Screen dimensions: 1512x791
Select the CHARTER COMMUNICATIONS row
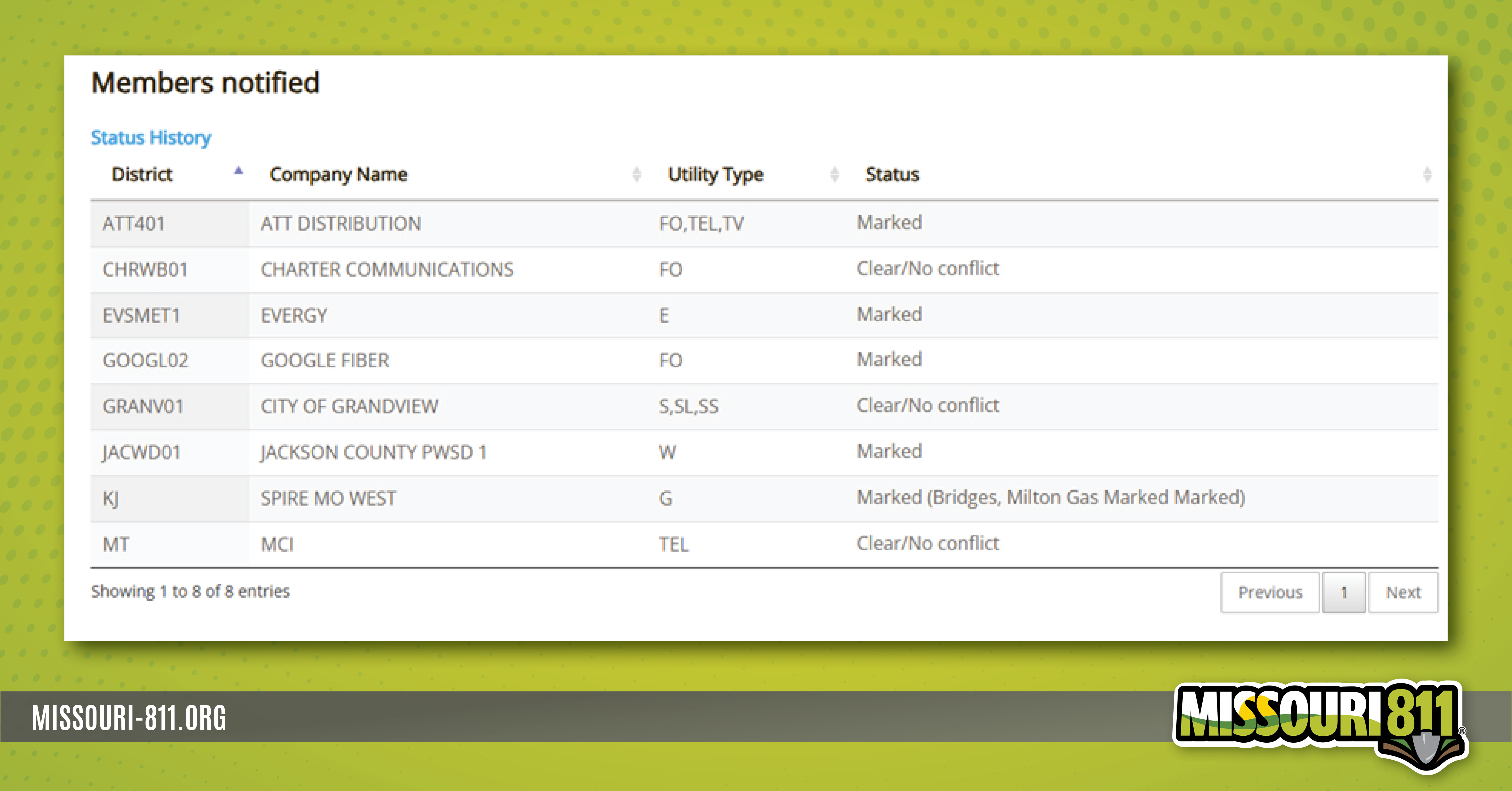[x=387, y=269]
